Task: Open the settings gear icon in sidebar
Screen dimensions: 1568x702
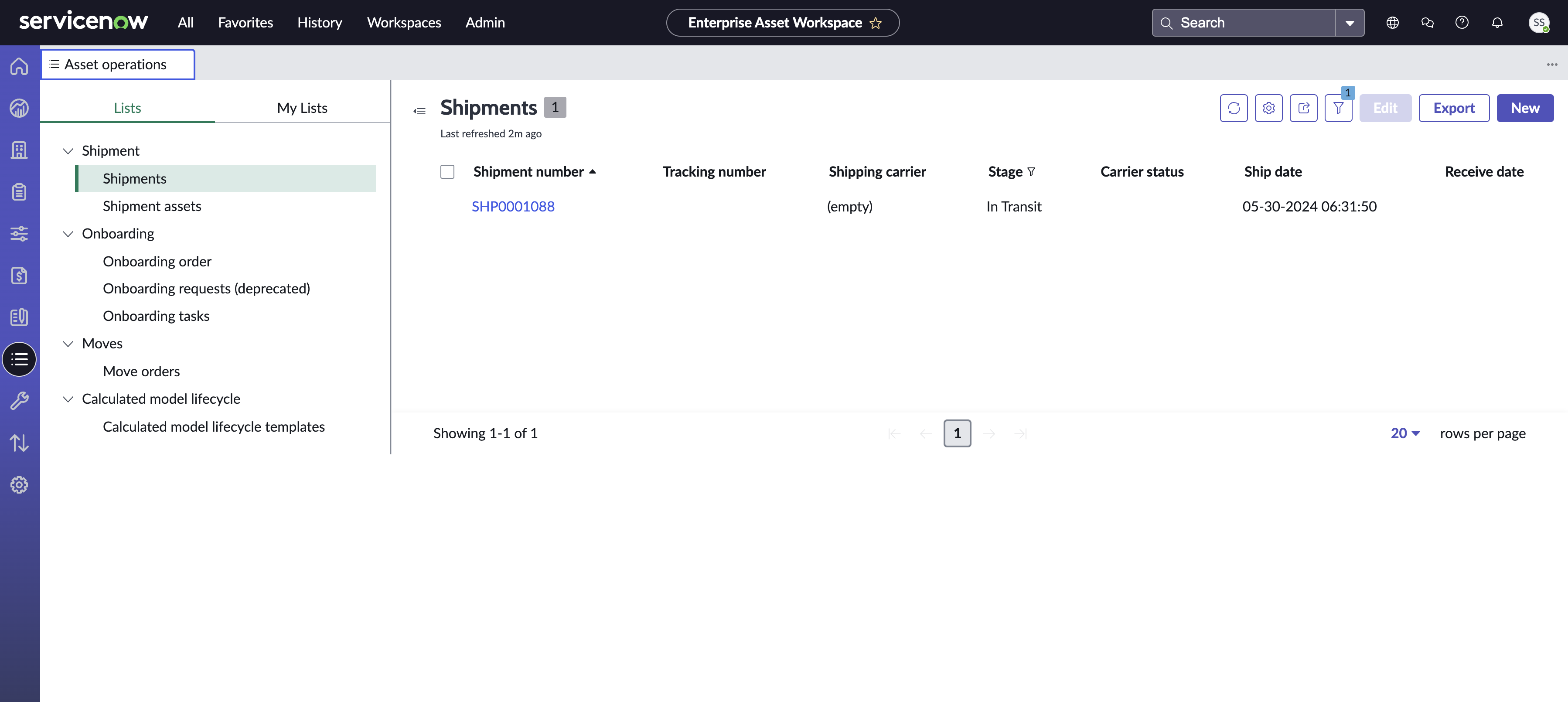Action: click(x=20, y=485)
